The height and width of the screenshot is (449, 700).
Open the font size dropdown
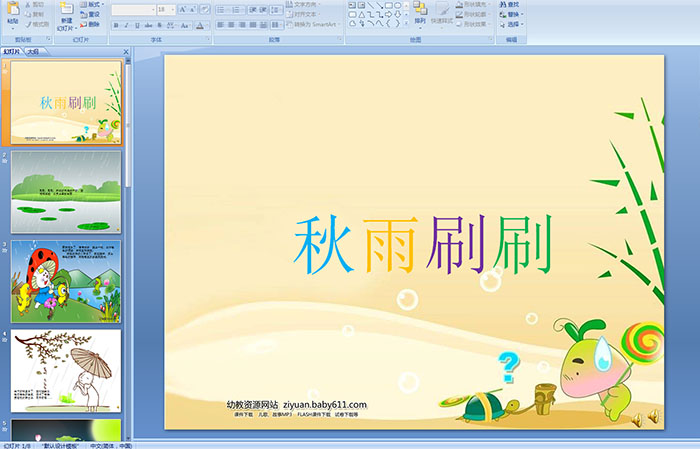(172, 10)
